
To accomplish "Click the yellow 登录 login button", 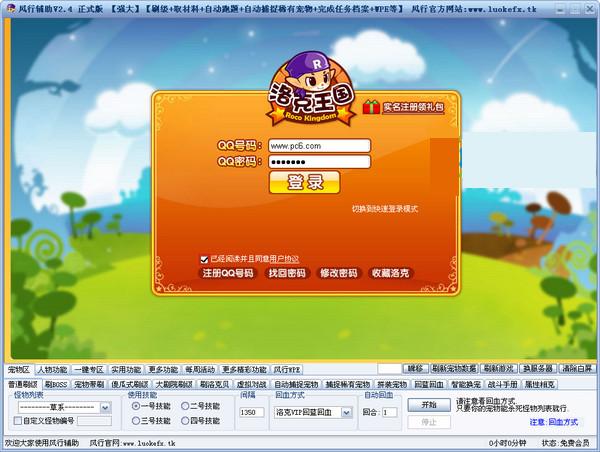I will [x=305, y=182].
